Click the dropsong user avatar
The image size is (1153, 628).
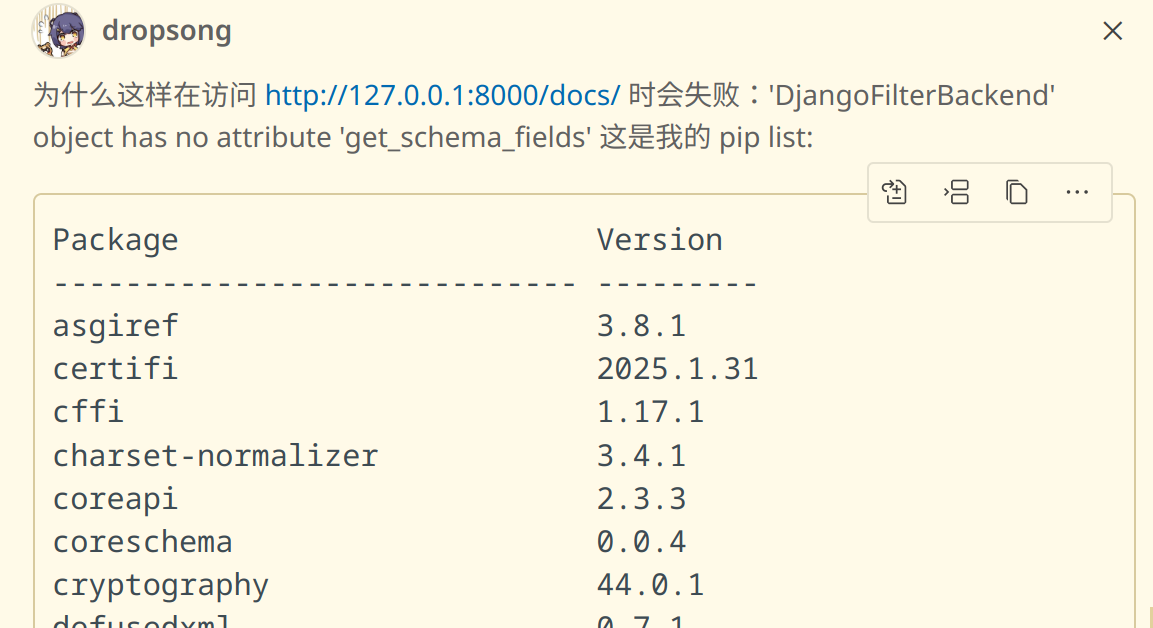tap(57, 31)
